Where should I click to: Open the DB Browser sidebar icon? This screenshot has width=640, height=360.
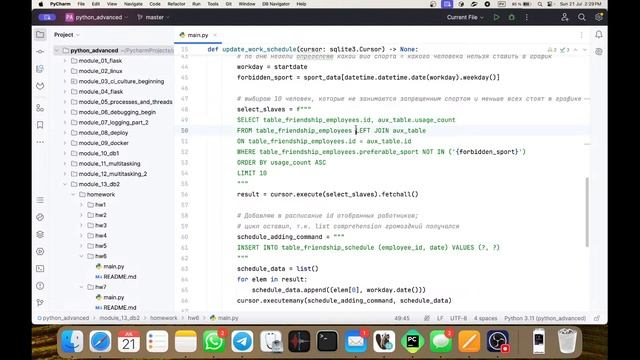point(40,69)
